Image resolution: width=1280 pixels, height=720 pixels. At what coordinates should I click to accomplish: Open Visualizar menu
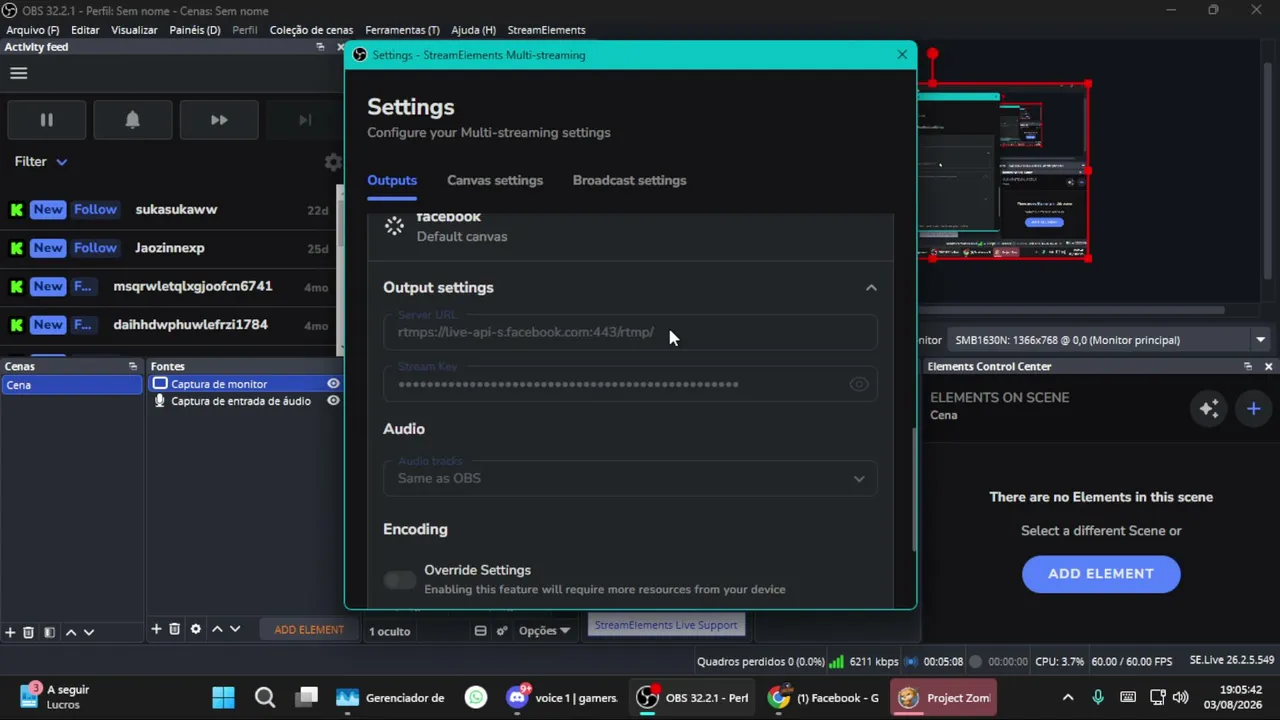(x=134, y=30)
